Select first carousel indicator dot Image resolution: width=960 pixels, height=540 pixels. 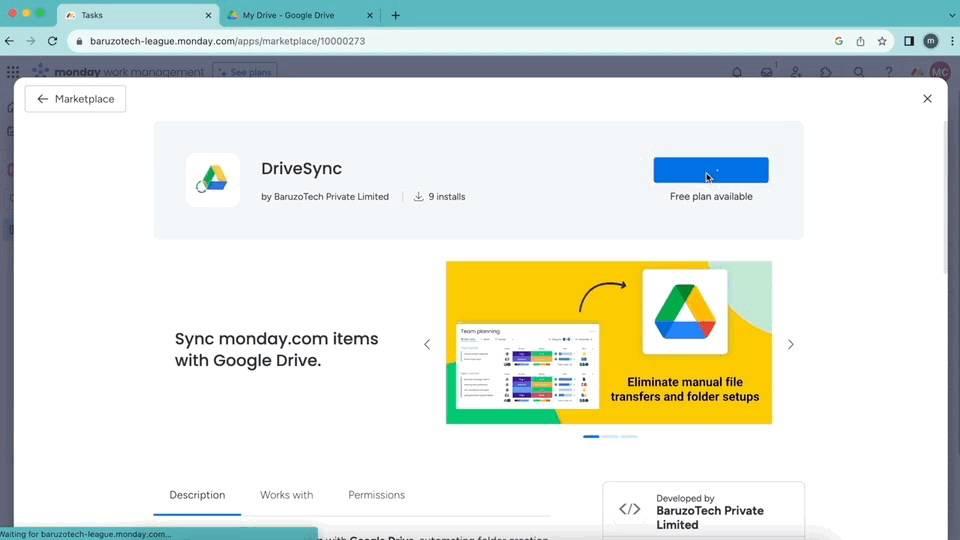click(x=591, y=437)
